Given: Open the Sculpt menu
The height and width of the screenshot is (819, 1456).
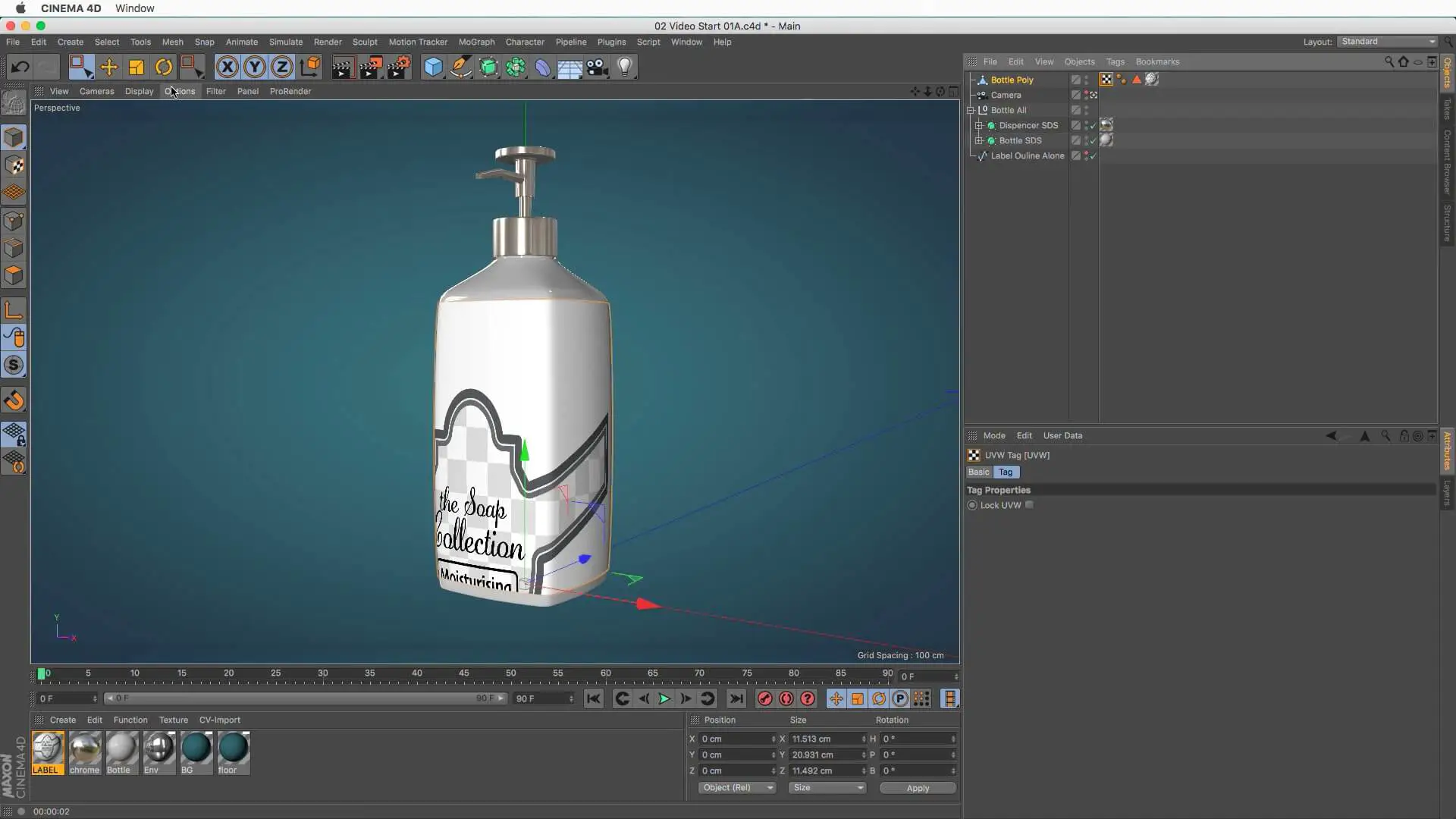Looking at the screenshot, I should (365, 42).
